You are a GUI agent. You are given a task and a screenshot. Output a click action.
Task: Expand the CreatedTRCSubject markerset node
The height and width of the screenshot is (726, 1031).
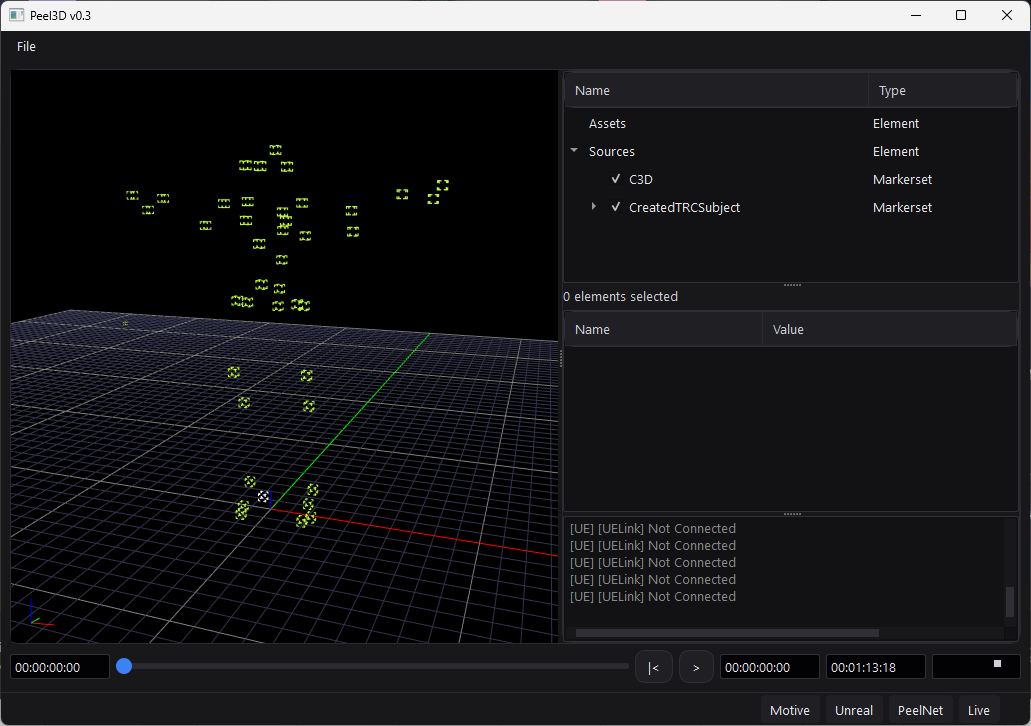pos(594,207)
